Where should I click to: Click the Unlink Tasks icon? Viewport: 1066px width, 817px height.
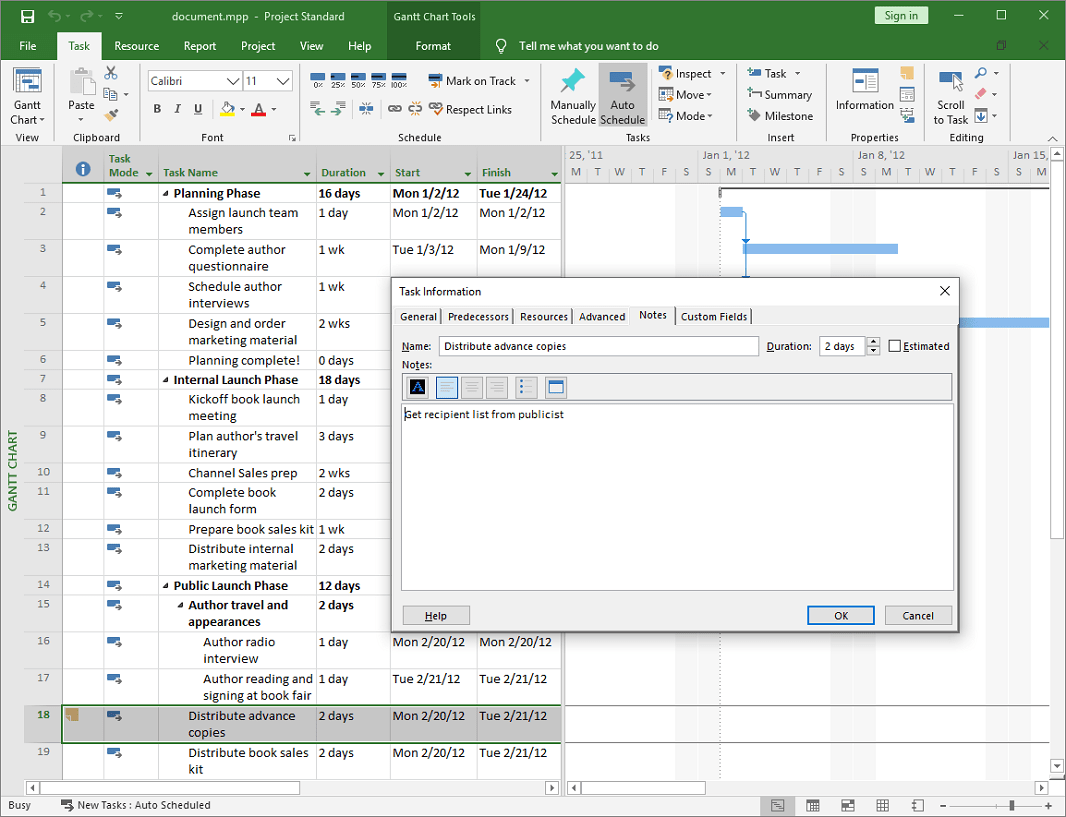[x=414, y=108]
